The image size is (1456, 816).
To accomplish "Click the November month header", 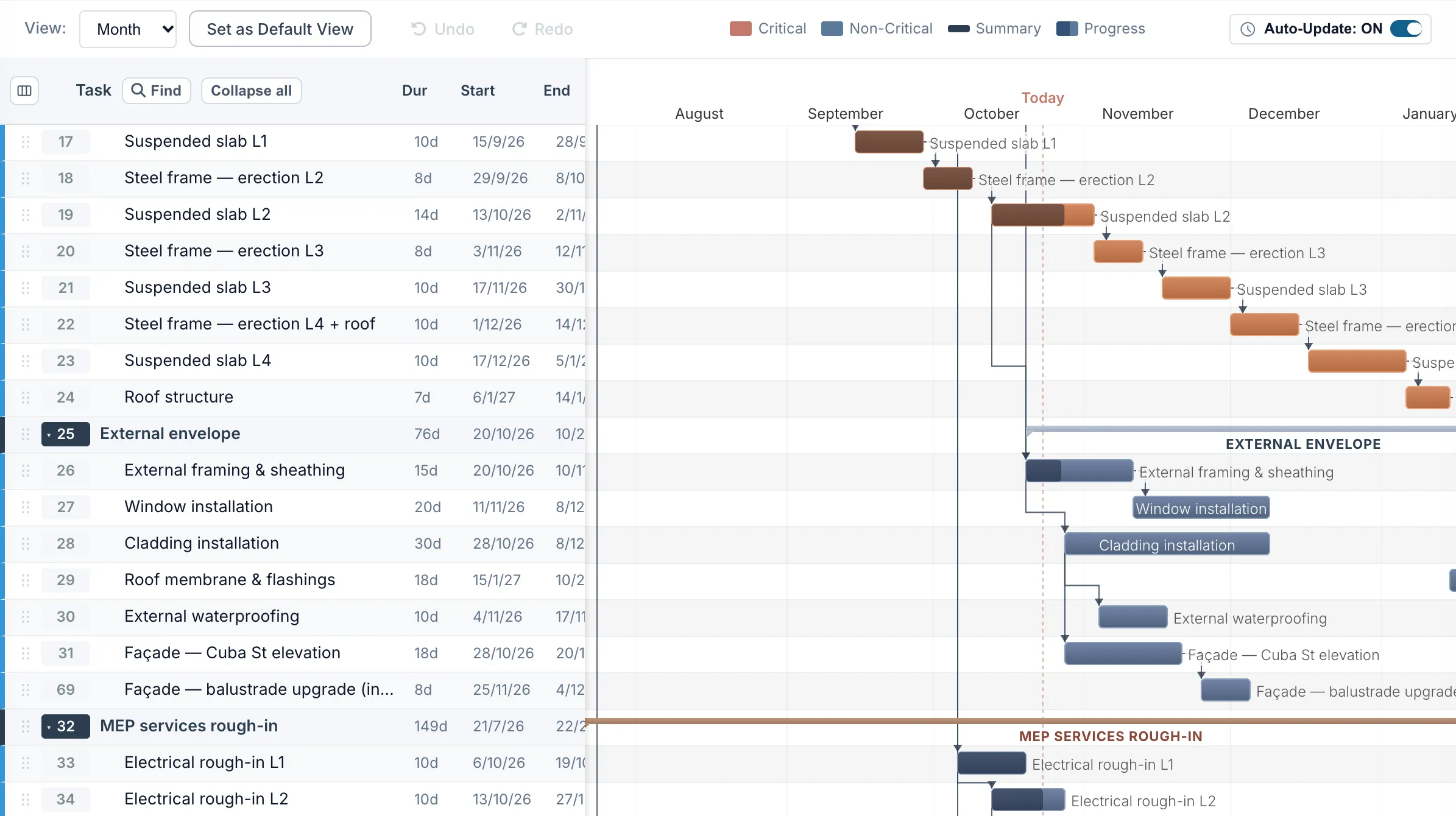I will [x=1137, y=114].
